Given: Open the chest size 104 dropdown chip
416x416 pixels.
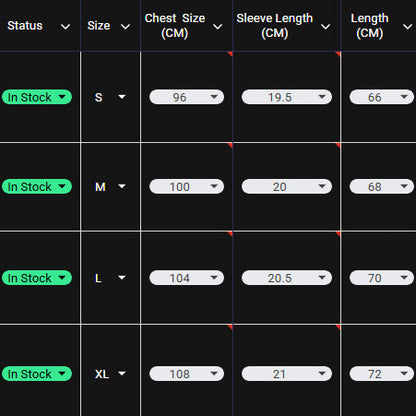Looking at the screenshot, I should pos(187,278).
